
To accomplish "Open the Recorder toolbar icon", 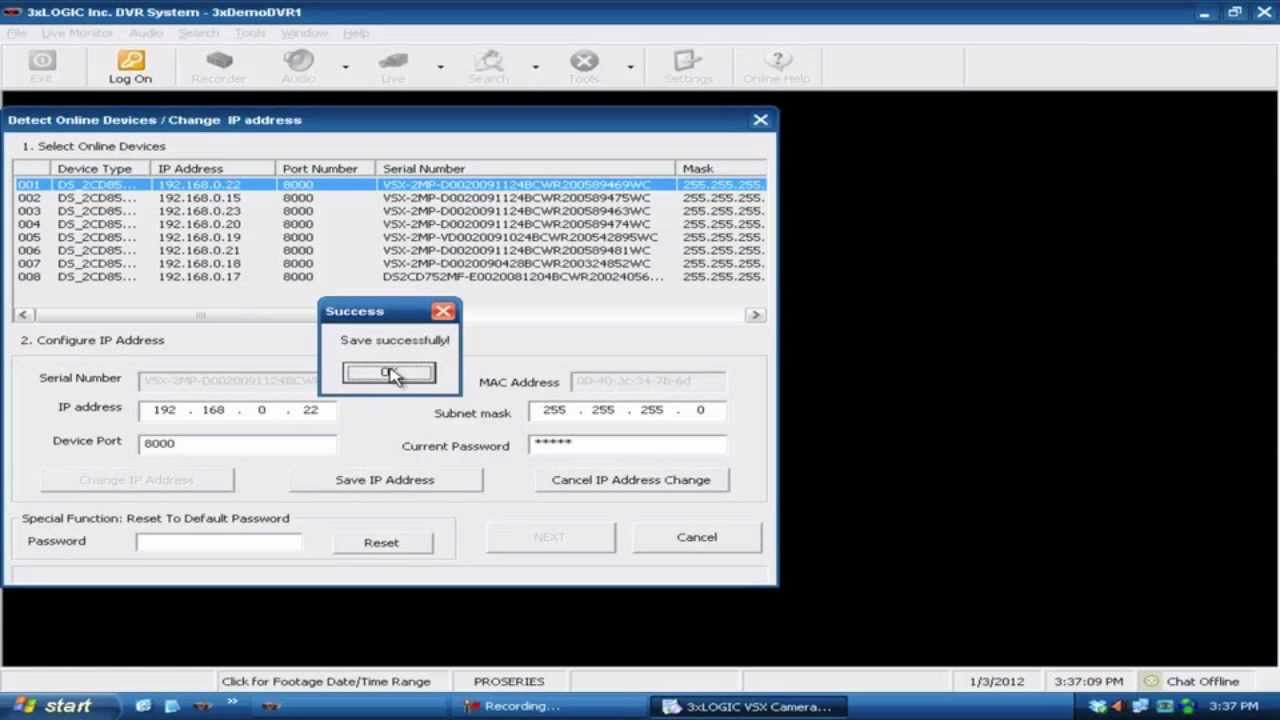I will [x=218, y=66].
